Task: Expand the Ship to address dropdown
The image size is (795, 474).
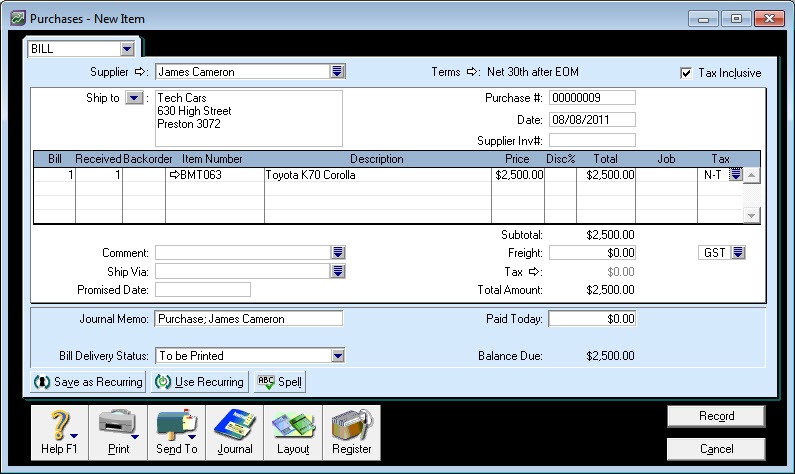Action: (134, 98)
